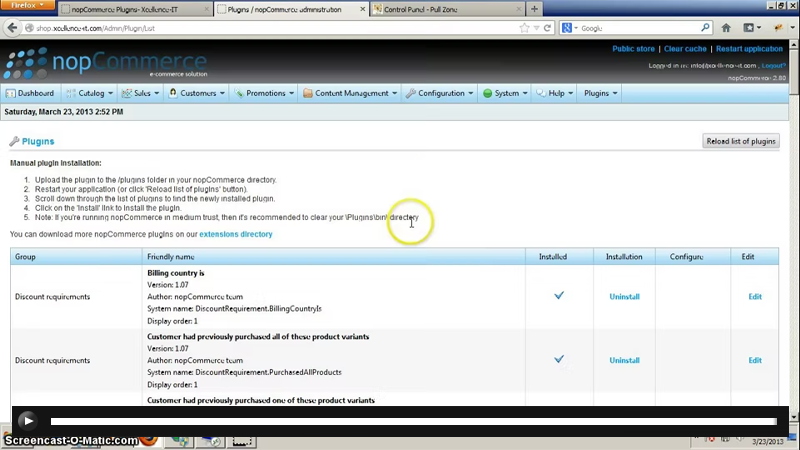The image size is (800, 450).
Task: Click the Plugins page heading
Action: pyautogui.click(x=38, y=141)
